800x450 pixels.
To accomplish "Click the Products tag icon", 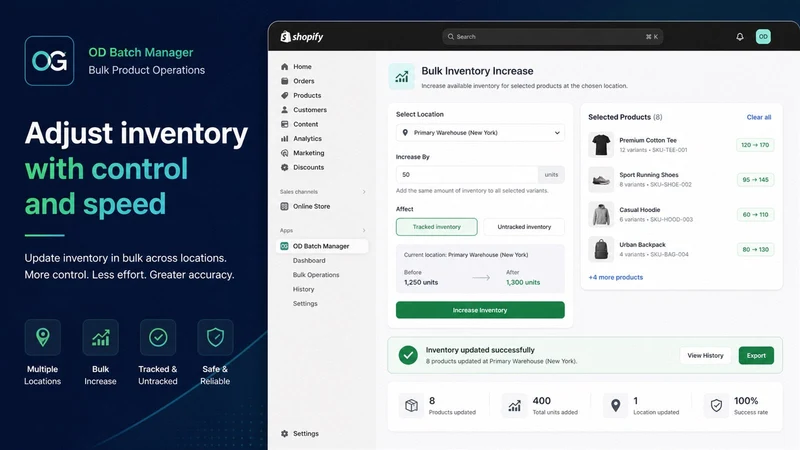I will tap(285, 95).
